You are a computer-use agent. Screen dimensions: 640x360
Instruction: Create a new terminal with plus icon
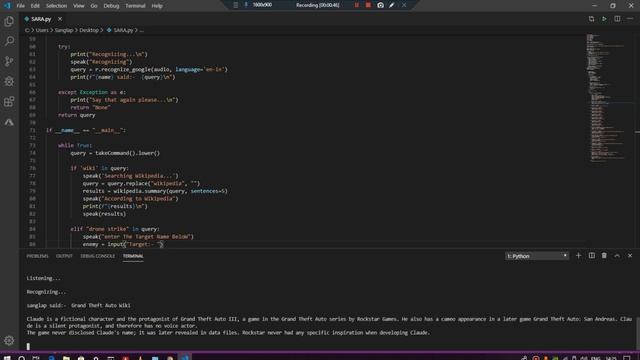(578, 256)
